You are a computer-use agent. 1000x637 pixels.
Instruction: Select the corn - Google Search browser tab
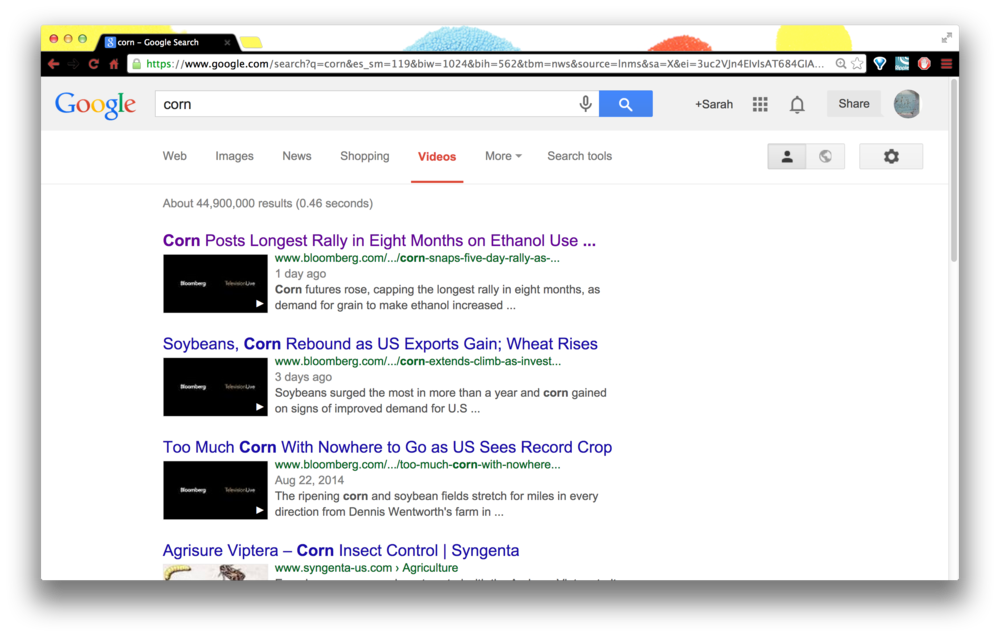tap(167, 42)
